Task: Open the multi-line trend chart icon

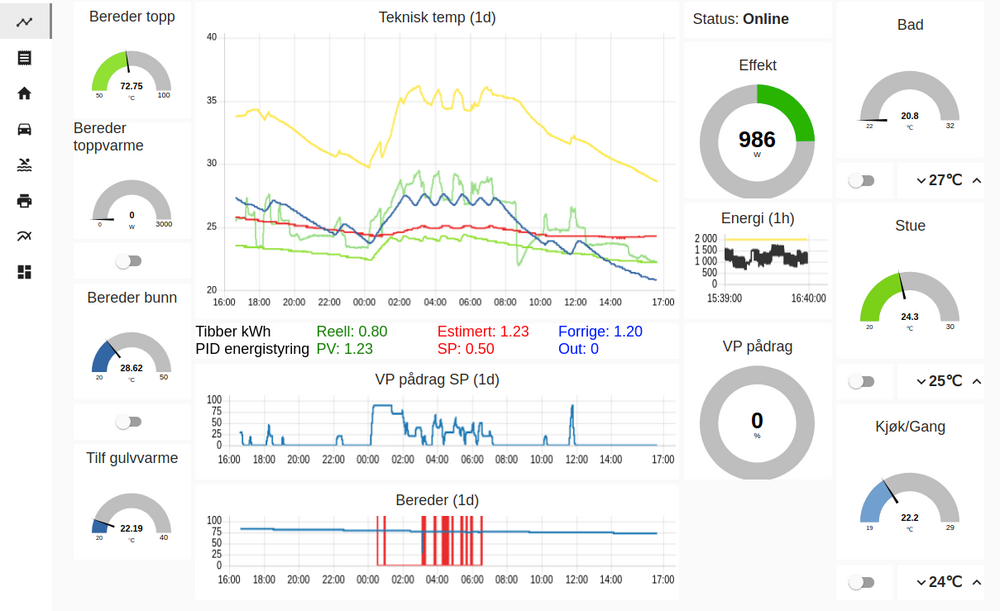Action: click(x=25, y=236)
